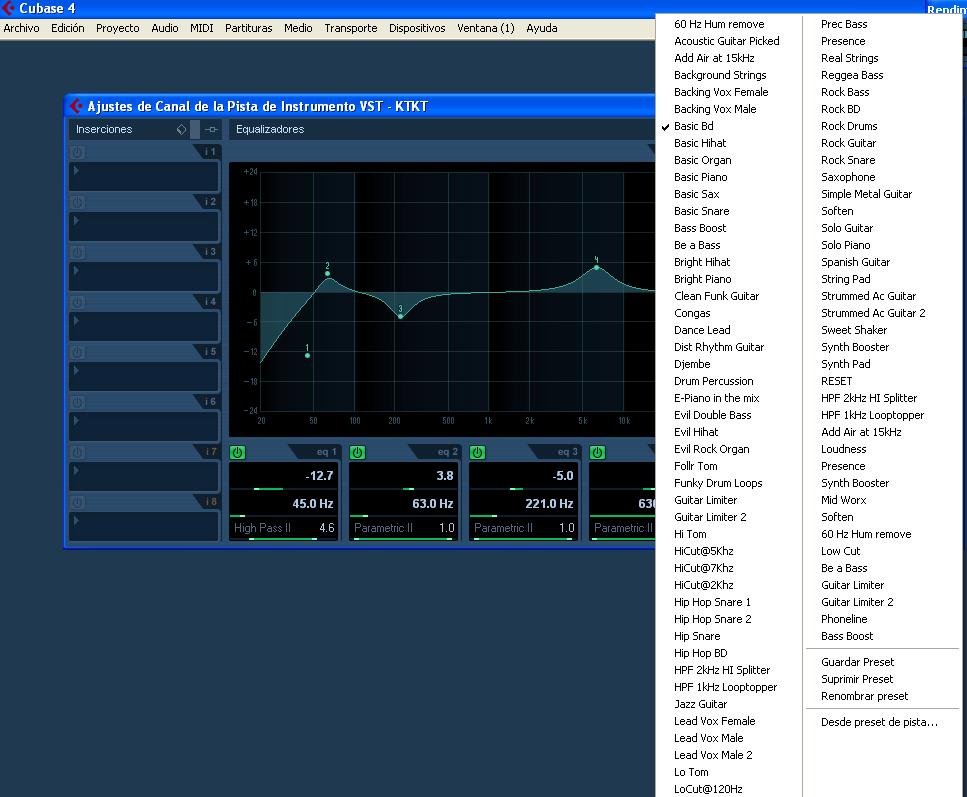Image resolution: width=967 pixels, height=797 pixels.
Task: Click EQ curve point 3
Action: click(400, 316)
